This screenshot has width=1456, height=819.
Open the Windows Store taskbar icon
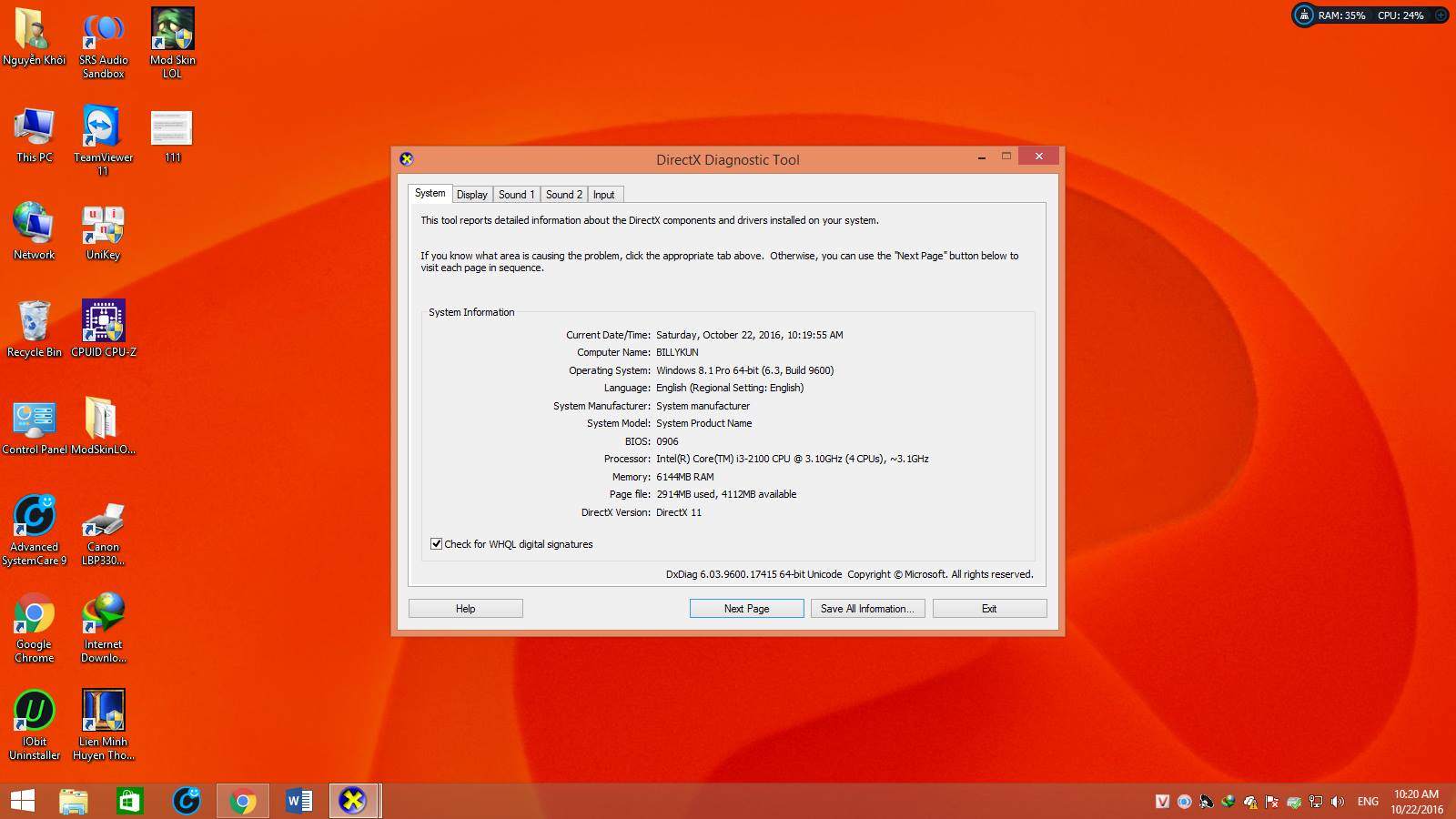129,801
